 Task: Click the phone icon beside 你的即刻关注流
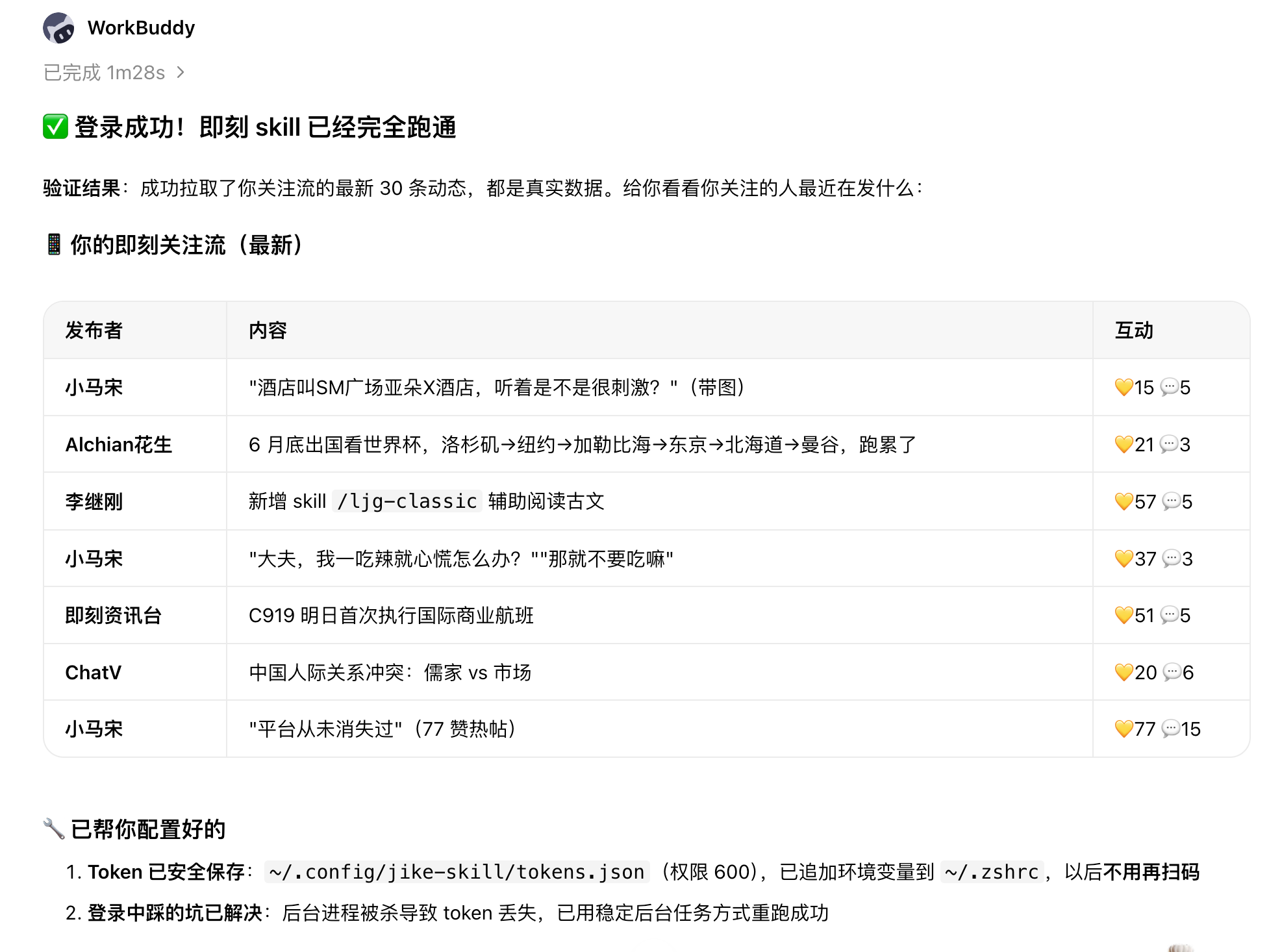click(54, 245)
